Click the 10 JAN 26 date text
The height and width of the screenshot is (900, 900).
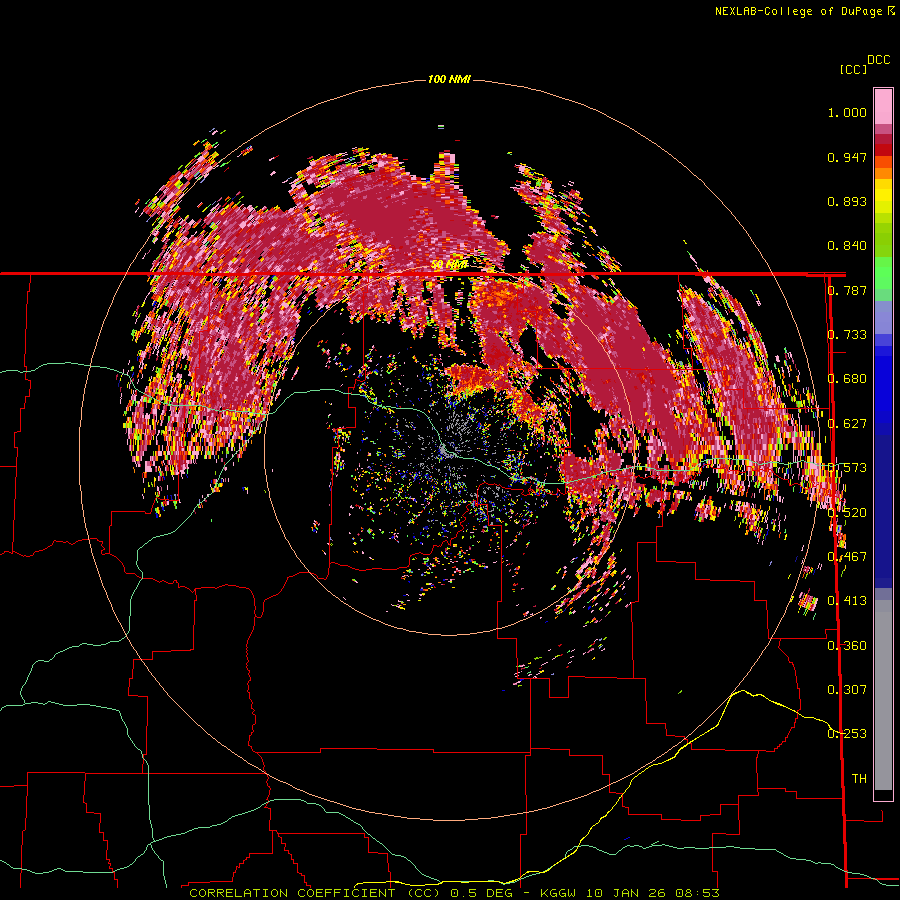point(626,893)
